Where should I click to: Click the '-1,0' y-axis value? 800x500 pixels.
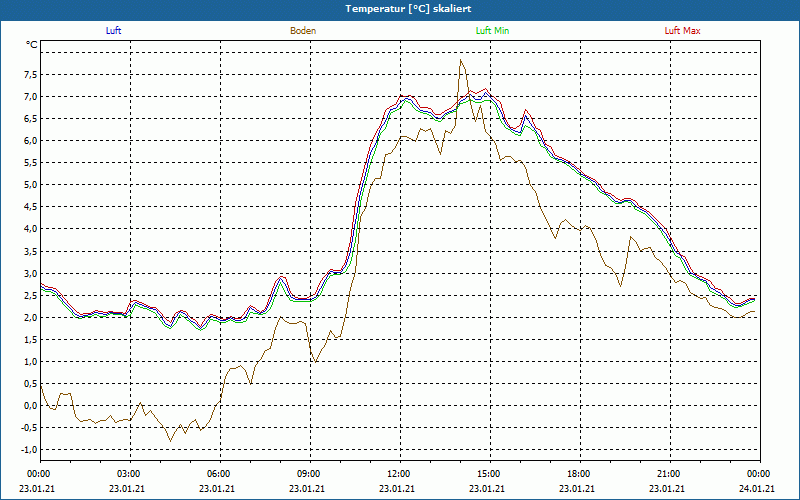tap(29, 450)
